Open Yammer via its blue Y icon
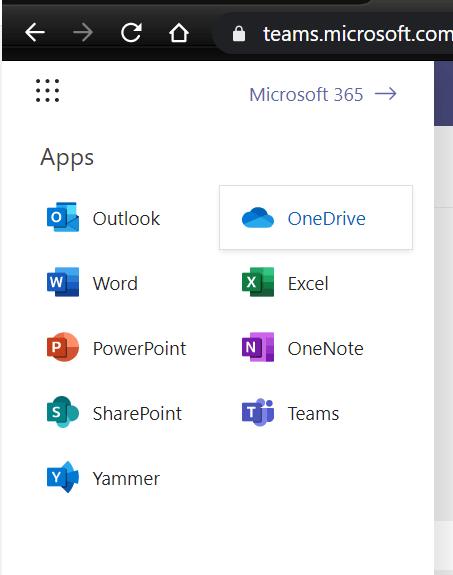 point(63,477)
